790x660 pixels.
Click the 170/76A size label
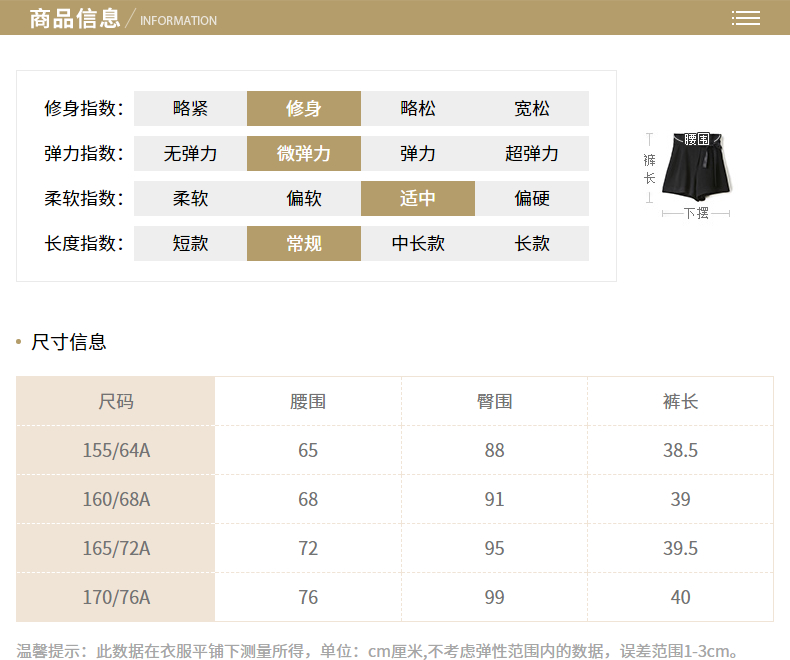coord(116,597)
